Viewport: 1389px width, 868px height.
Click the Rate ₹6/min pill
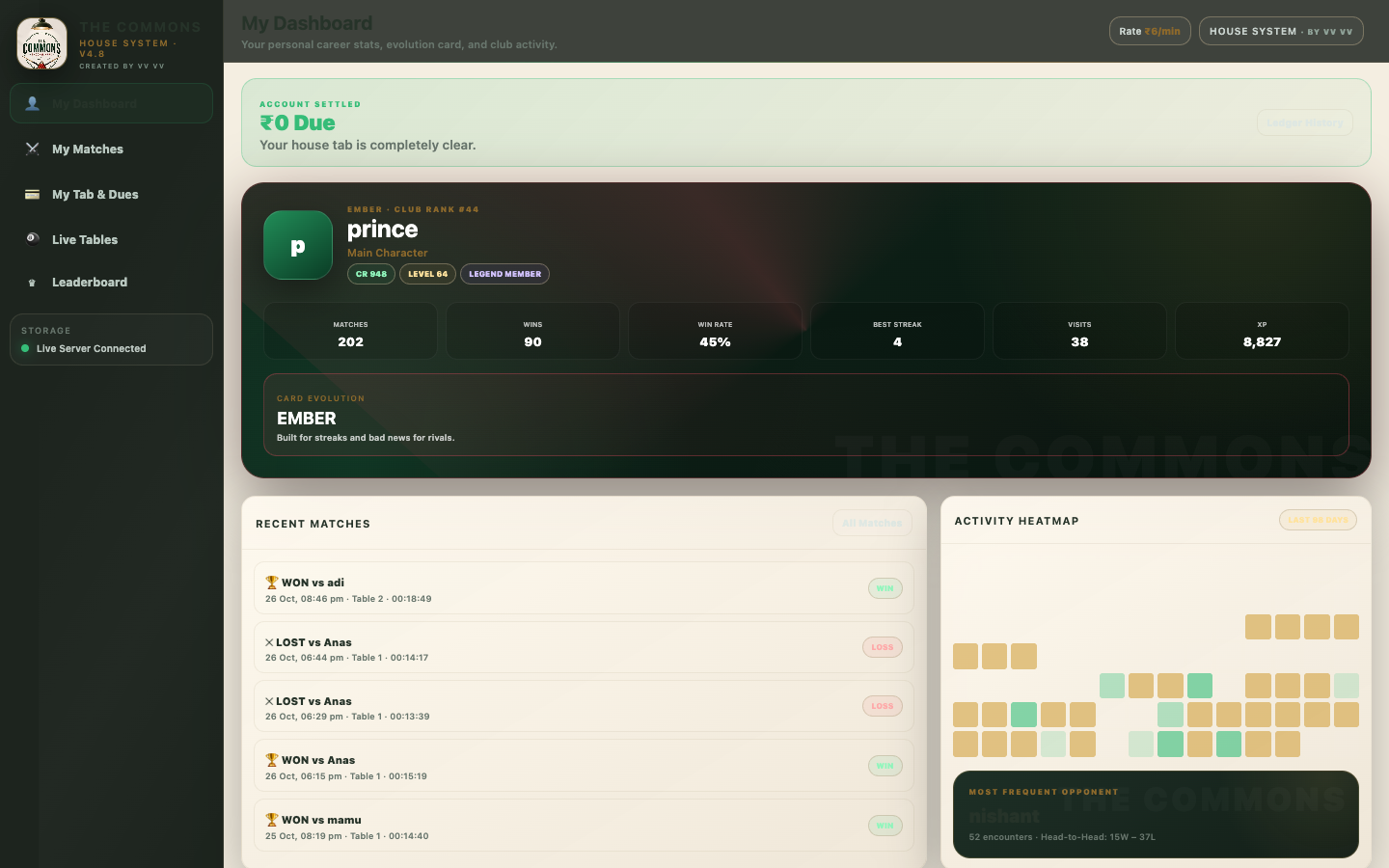pos(1150,31)
